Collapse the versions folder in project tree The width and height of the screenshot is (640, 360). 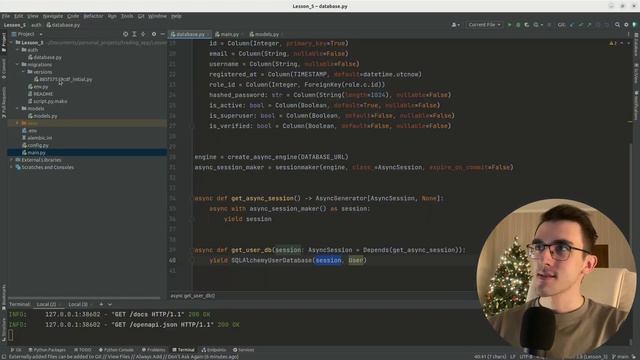coord(23,72)
